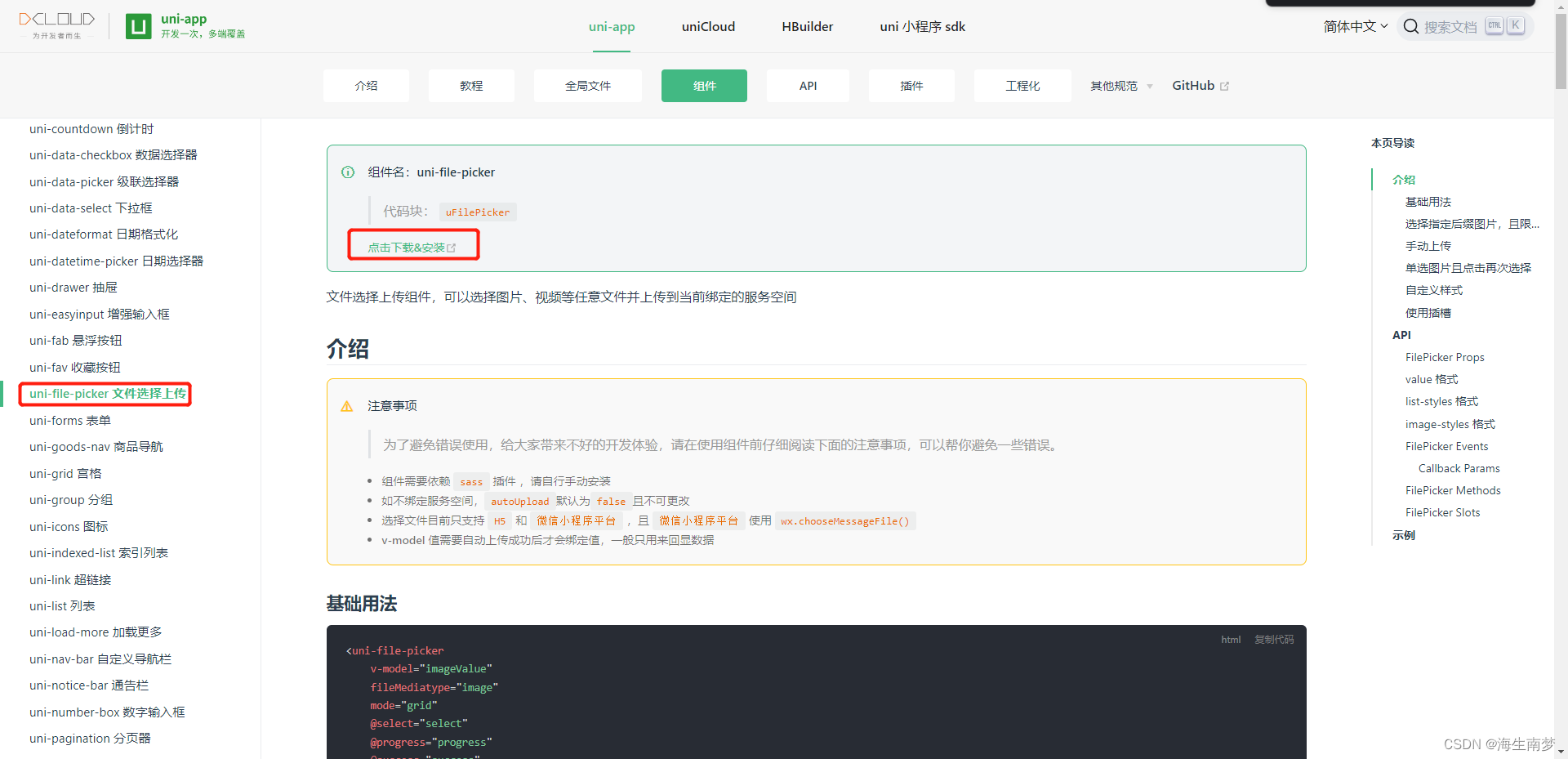Image resolution: width=1568 pixels, height=759 pixels.
Task: Open uni-data-select 下拉框 in sidebar
Action: (x=91, y=208)
